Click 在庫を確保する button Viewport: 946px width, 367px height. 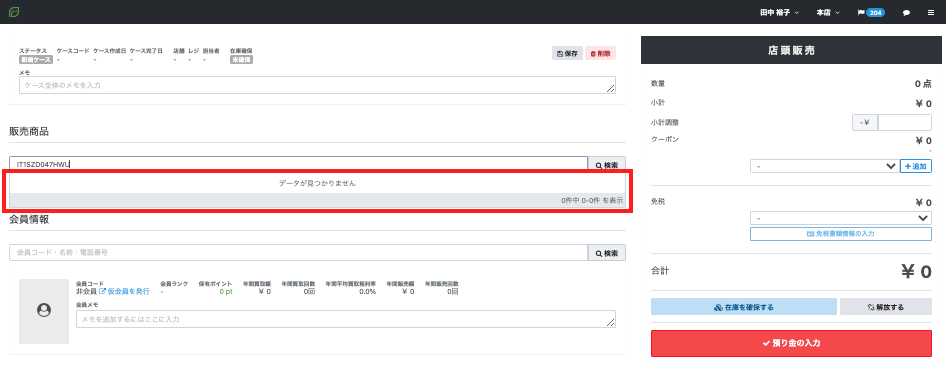click(x=743, y=307)
